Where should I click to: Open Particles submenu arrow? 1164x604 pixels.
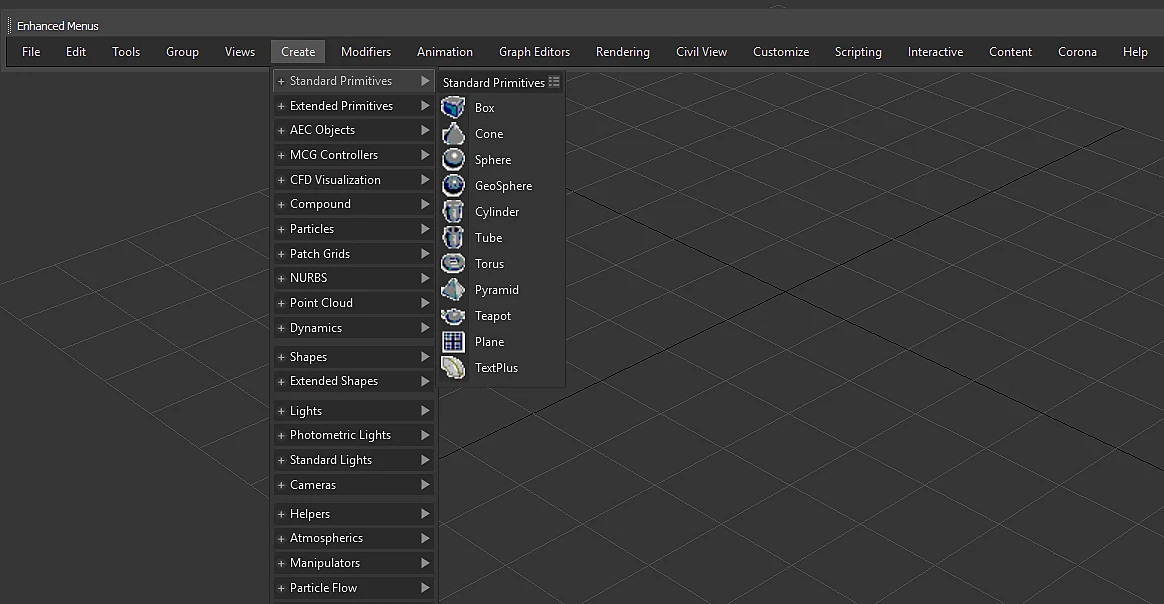pos(425,229)
